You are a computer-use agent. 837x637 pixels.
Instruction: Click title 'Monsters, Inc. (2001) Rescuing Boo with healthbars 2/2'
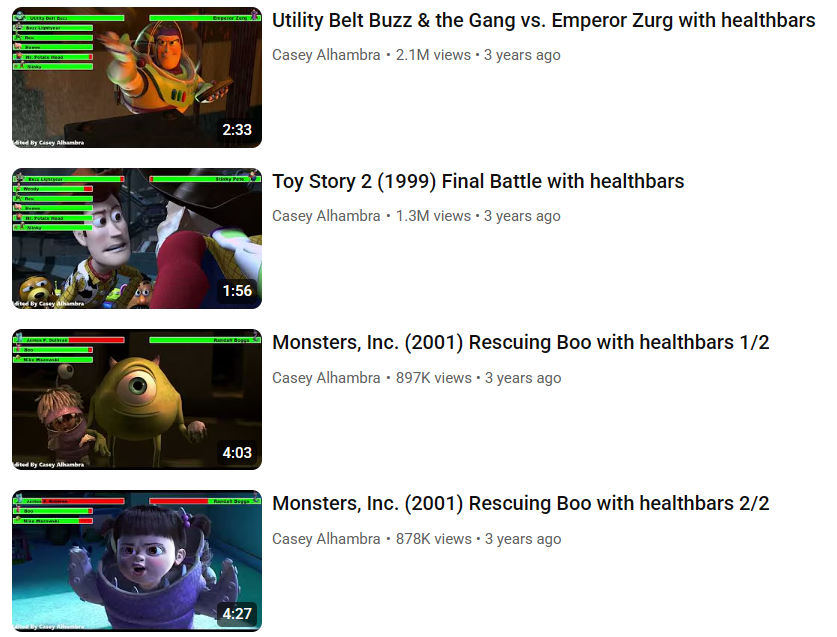tap(520, 504)
